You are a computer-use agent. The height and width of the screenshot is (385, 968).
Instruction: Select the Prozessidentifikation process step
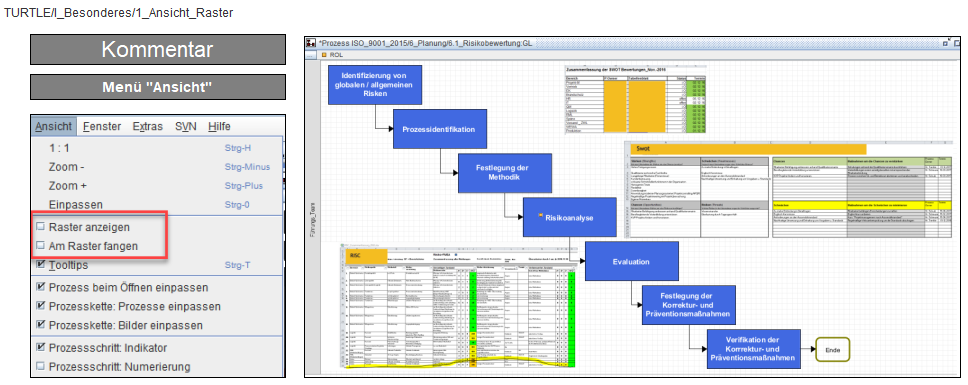click(439, 130)
